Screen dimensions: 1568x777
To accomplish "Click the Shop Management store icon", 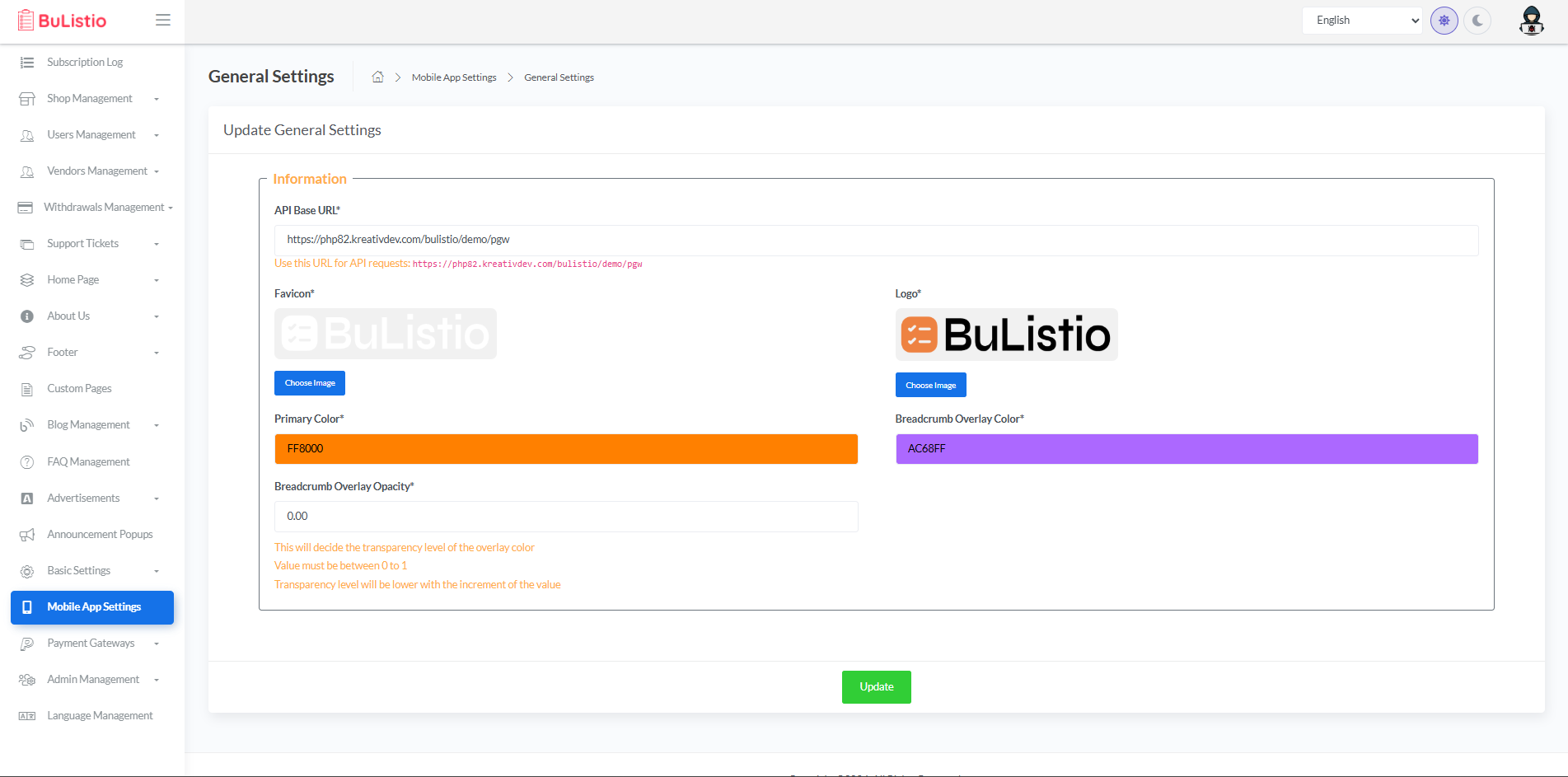I will [27, 99].
